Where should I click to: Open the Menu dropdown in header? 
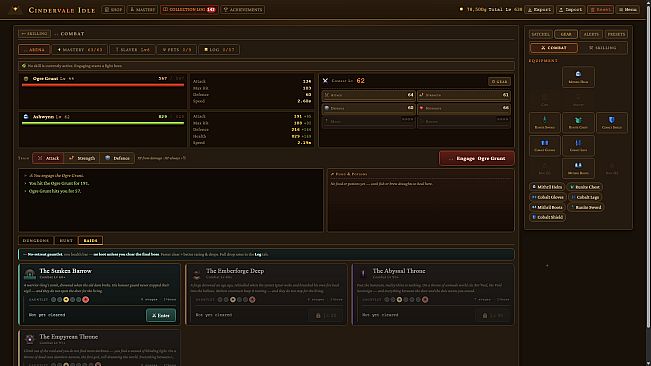click(x=628, y=10)
